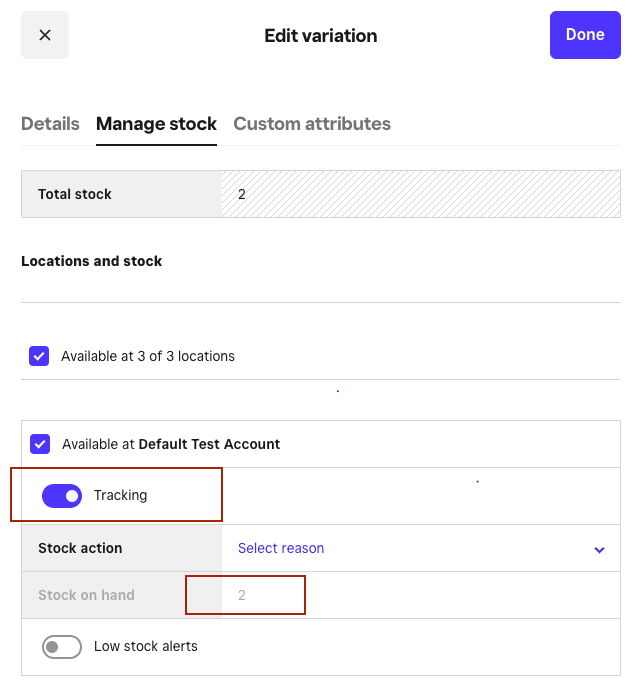
Task: Open the Custom attributes tab
Action: click(312, 124)
